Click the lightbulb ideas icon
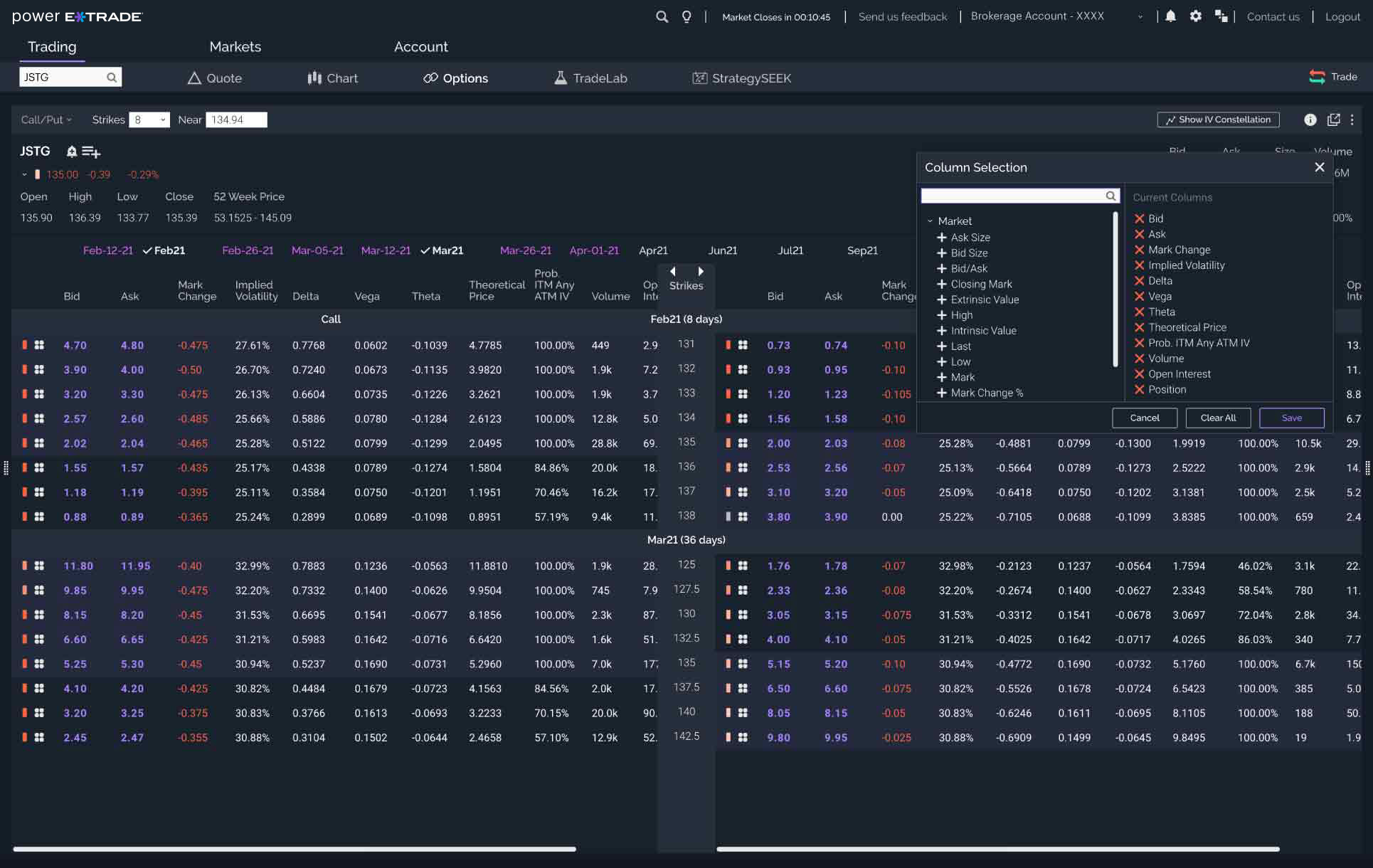The height and width of the screenshot is (868, 1373). point(686,16)
